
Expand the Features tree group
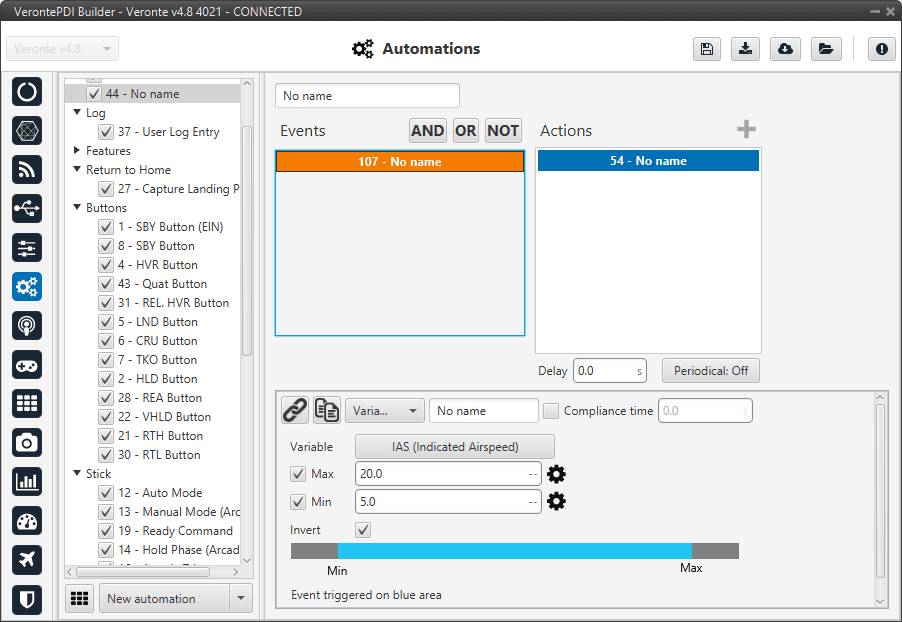click(x=77, y=151)
